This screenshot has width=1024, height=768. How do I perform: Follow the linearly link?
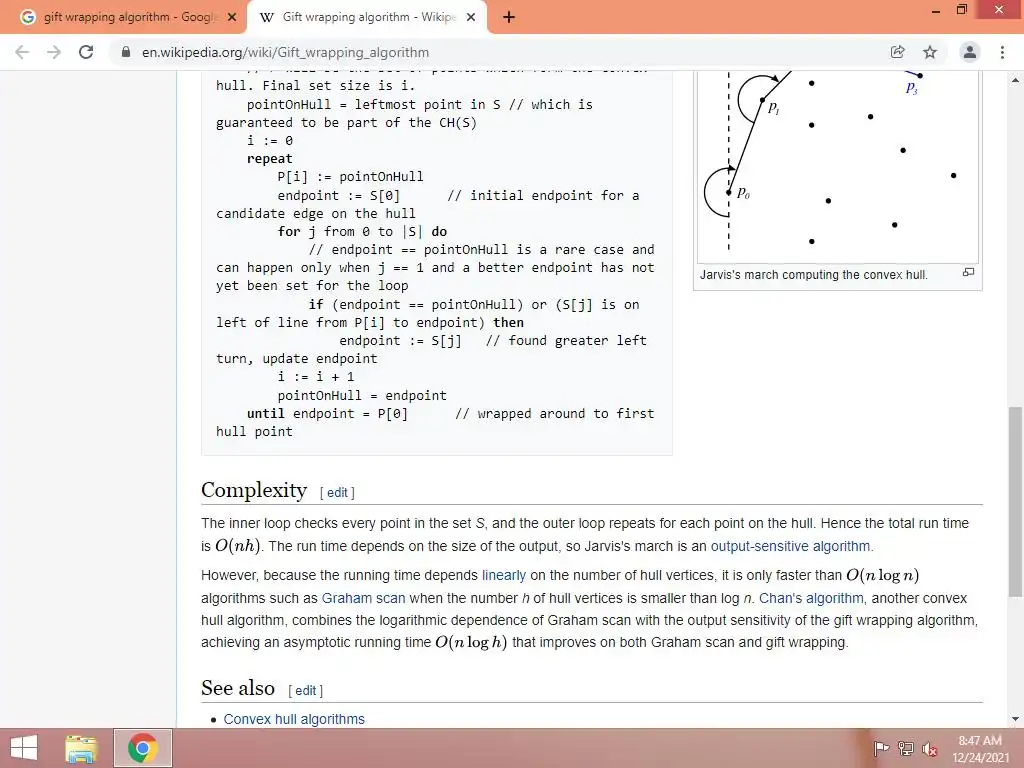click(x=504, y=575)
